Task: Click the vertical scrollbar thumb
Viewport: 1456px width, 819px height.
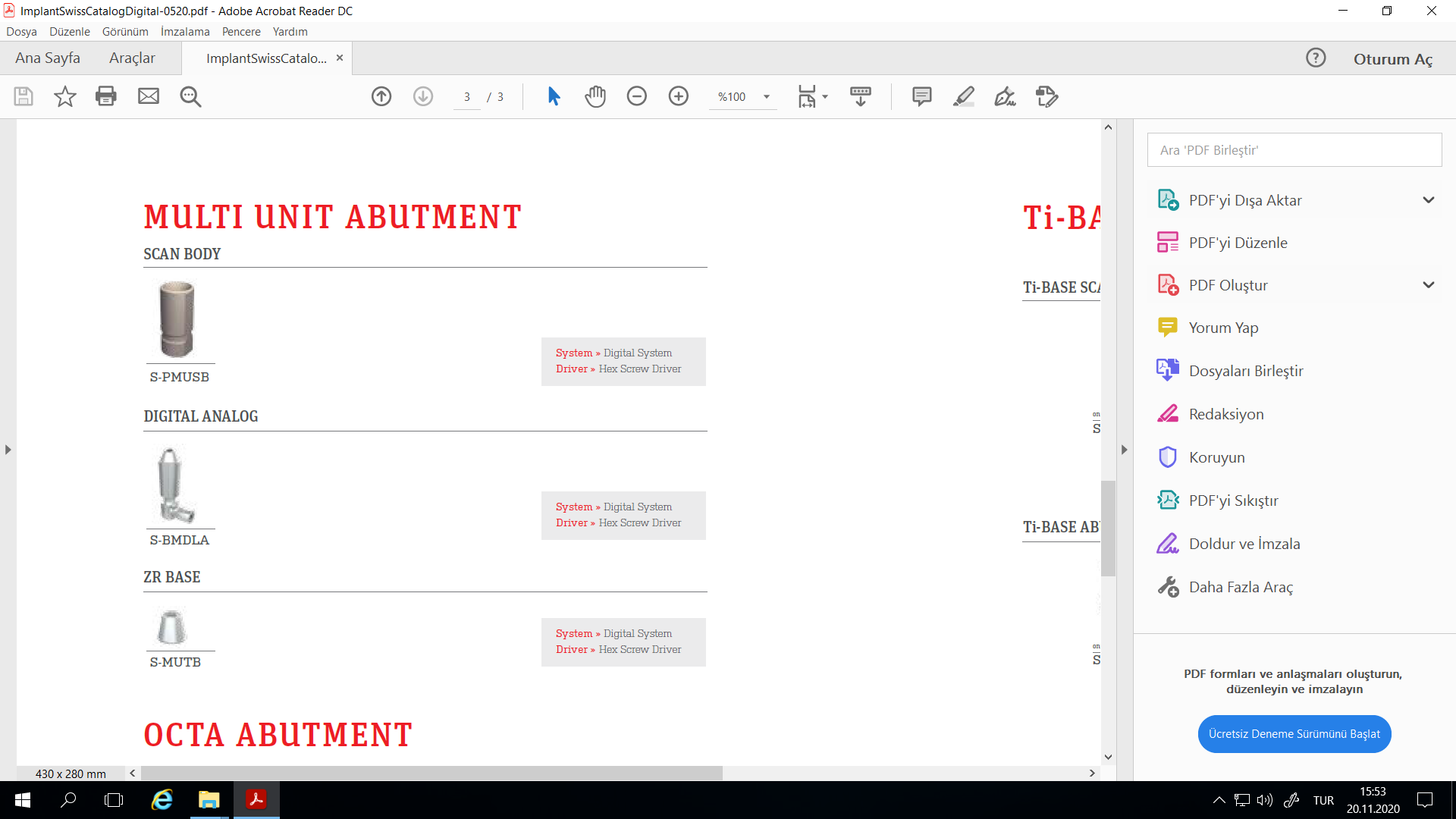Action: coord(1108,528)
